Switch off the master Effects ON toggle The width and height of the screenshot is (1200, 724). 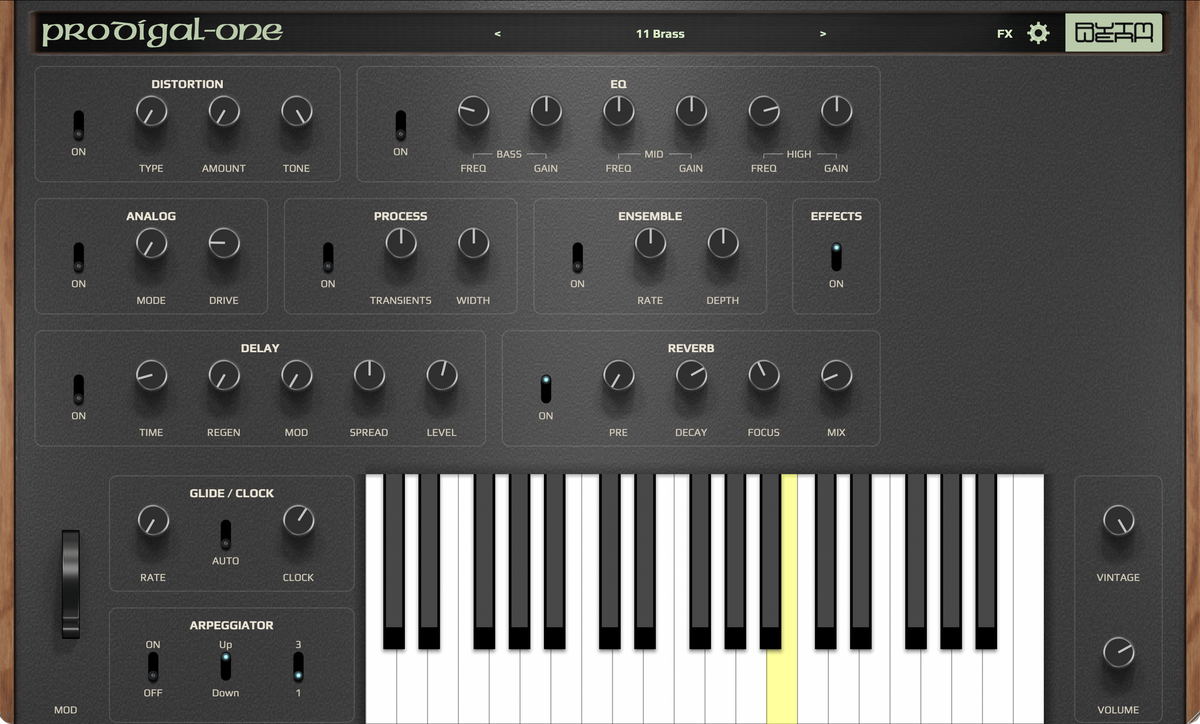pos(836,257)
